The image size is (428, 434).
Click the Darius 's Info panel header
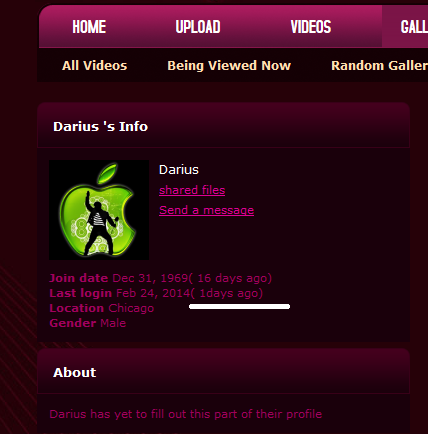coord(100,127)
